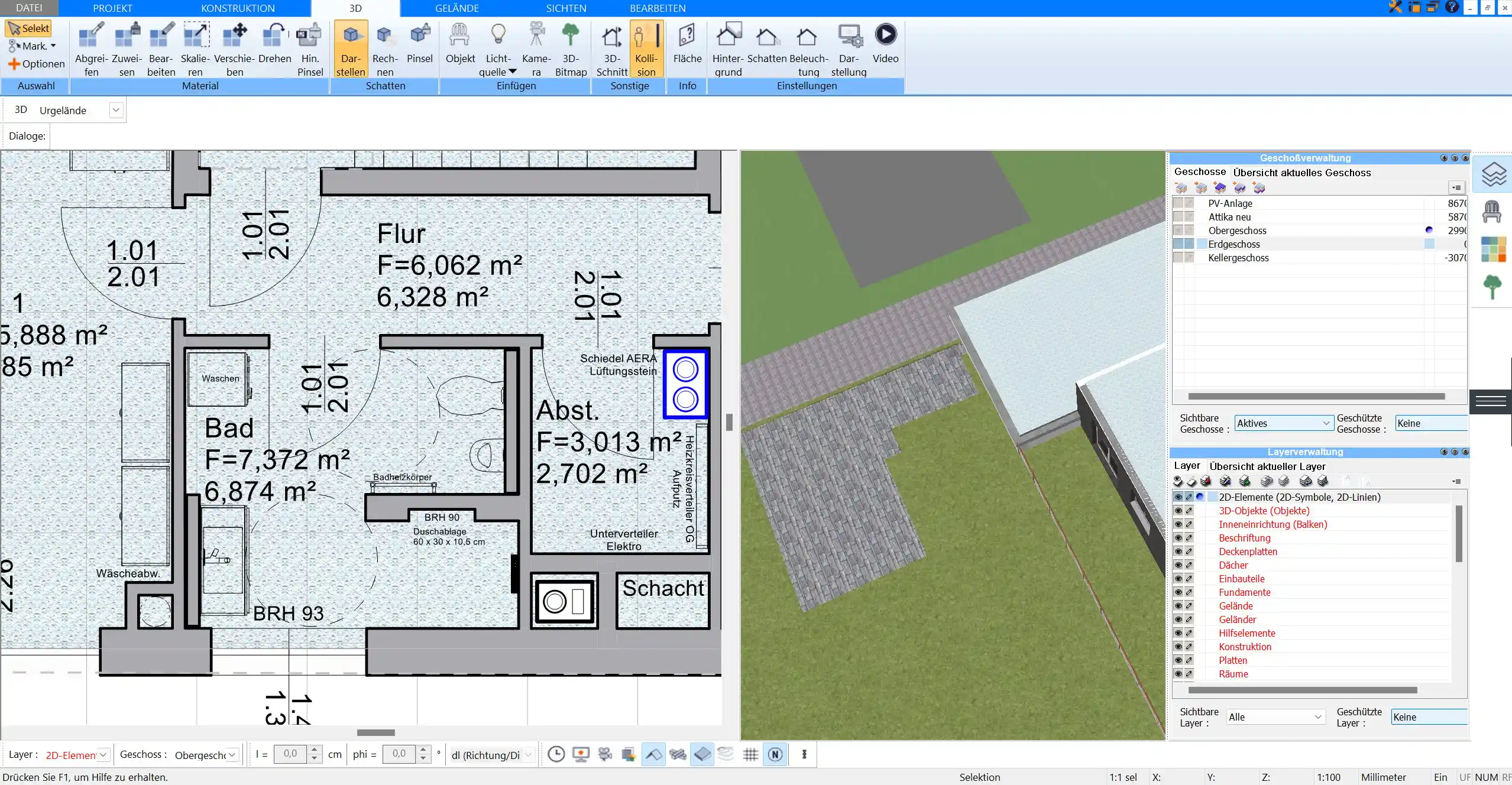
Task: Open Beleuchtung settings
Action: tap(808, 50)
